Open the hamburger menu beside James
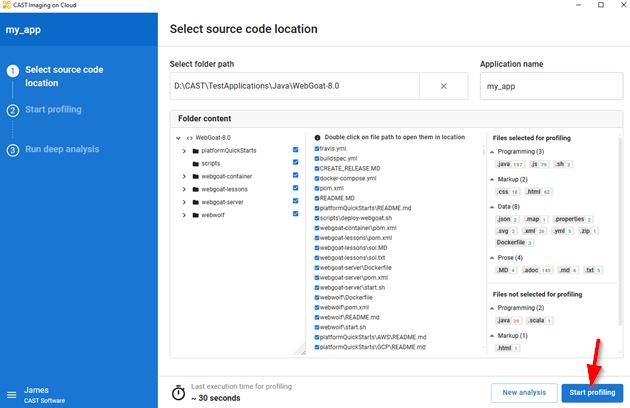 (12, 395)
